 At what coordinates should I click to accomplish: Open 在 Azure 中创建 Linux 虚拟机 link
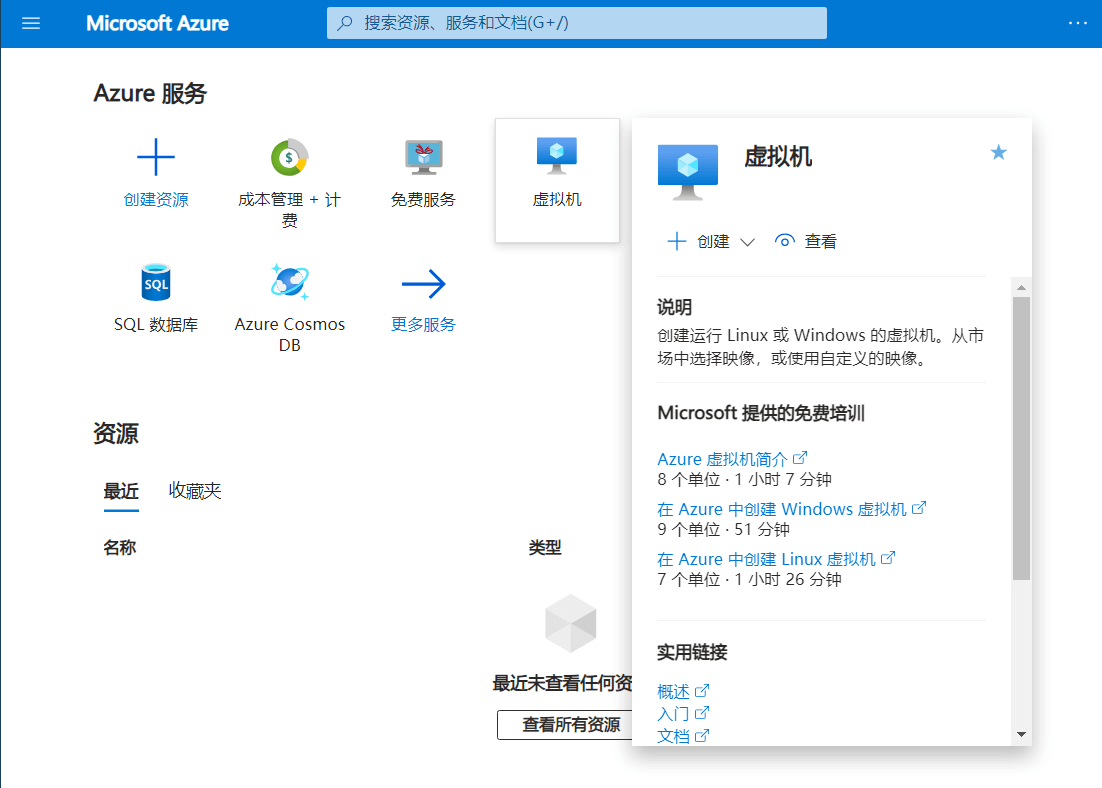[766, 559]
